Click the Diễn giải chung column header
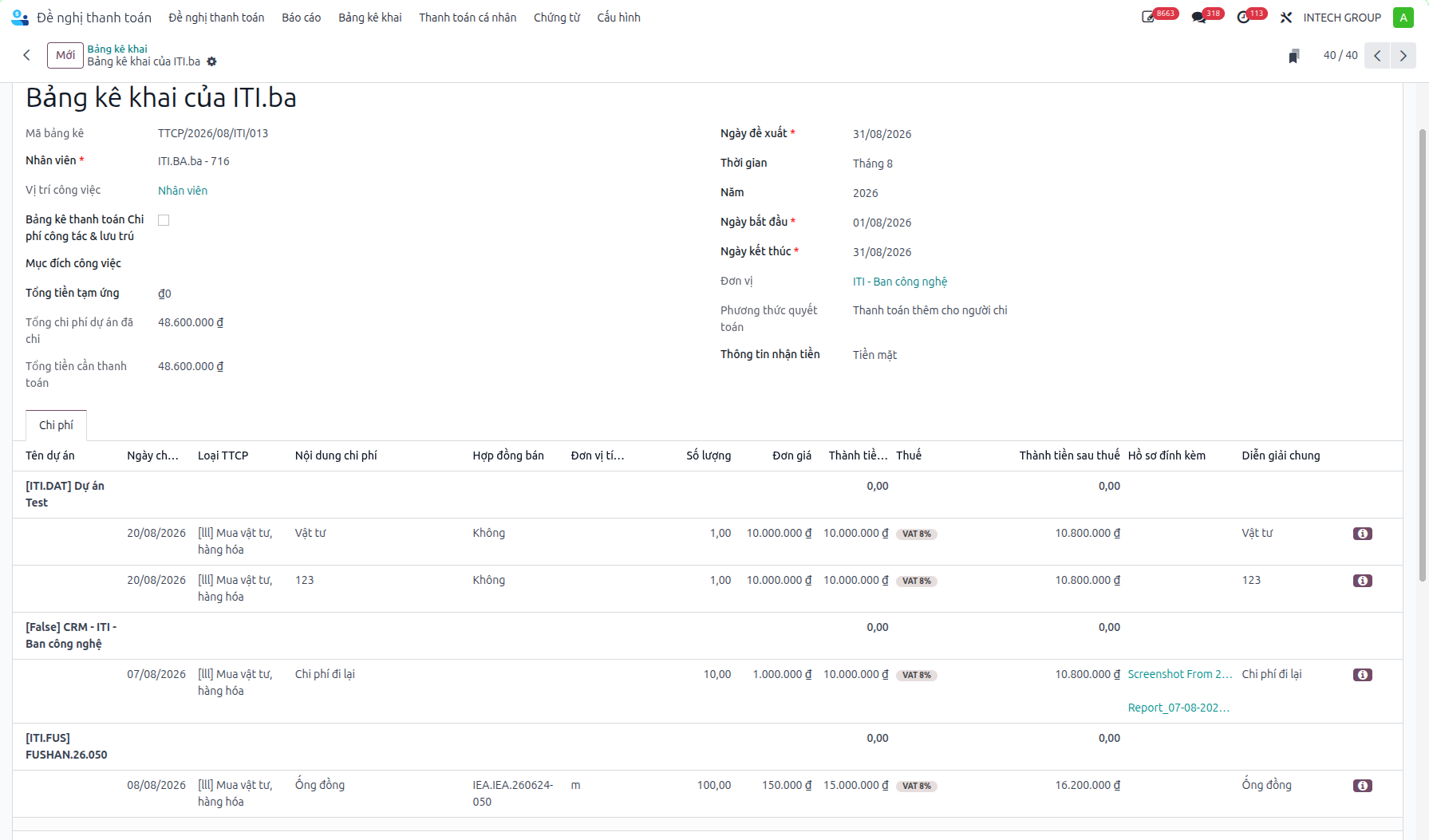 click(x=1281, y=455)
